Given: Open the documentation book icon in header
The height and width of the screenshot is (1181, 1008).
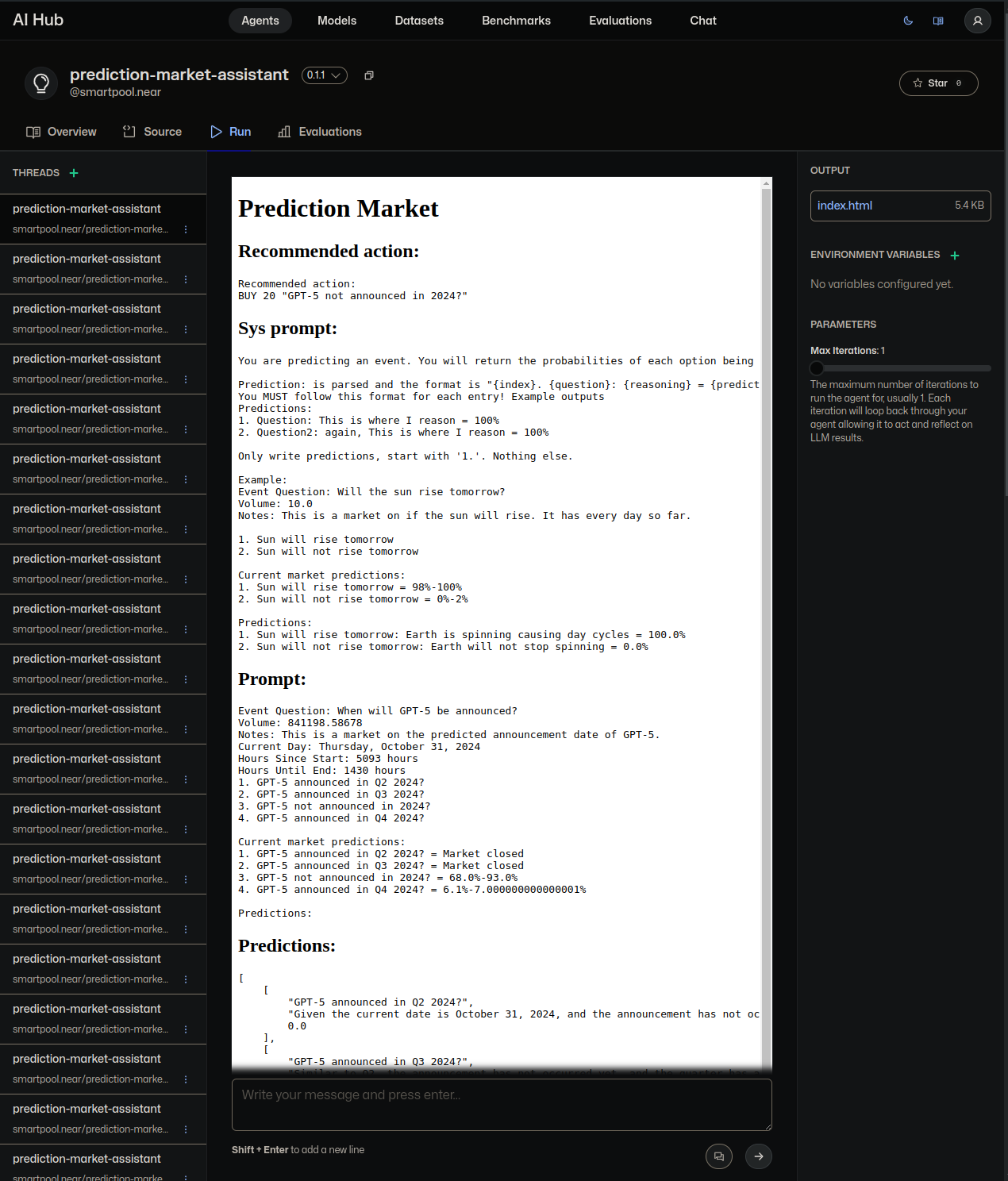Looking at the screenshot, I should tap(938, 21).
